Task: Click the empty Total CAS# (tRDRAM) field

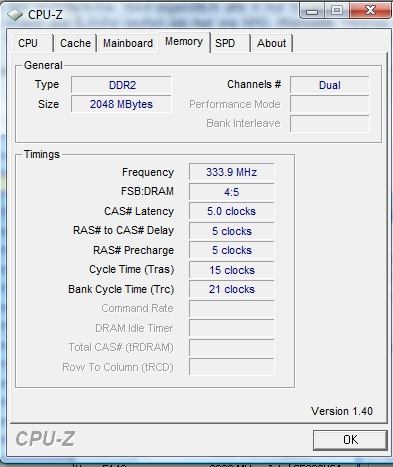Action: [231, 348]
